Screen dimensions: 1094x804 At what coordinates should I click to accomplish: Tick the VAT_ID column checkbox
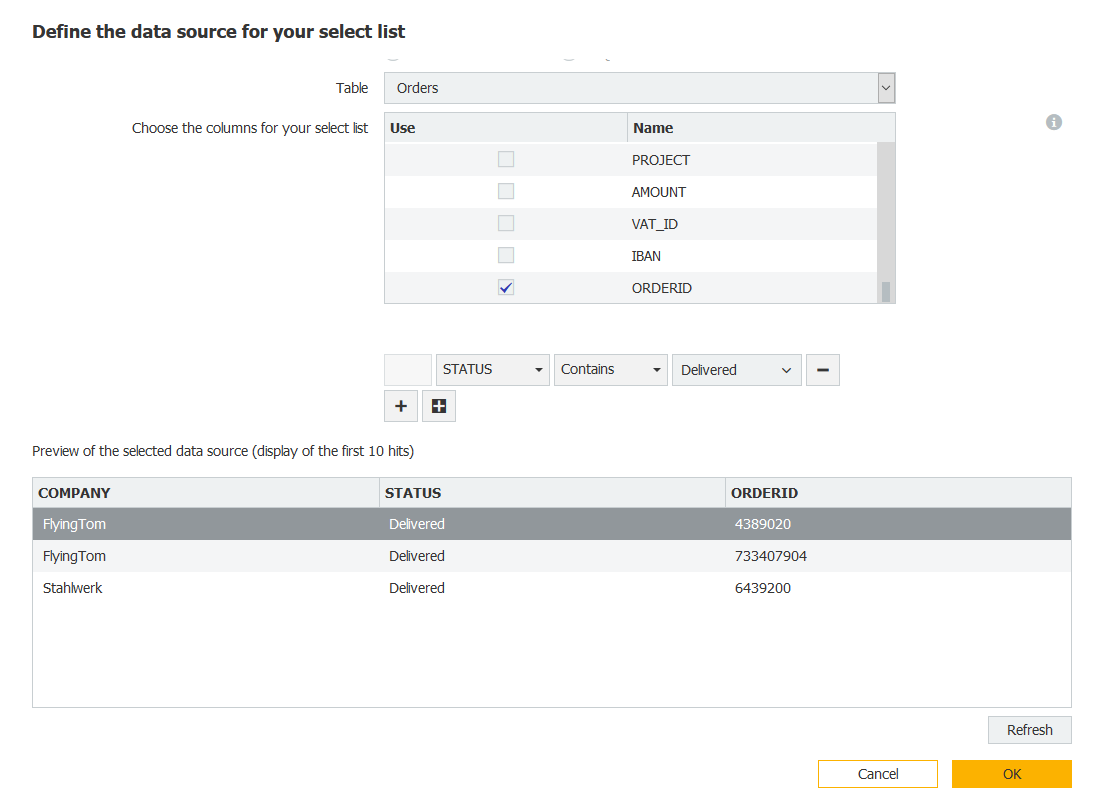click(506, 224)
